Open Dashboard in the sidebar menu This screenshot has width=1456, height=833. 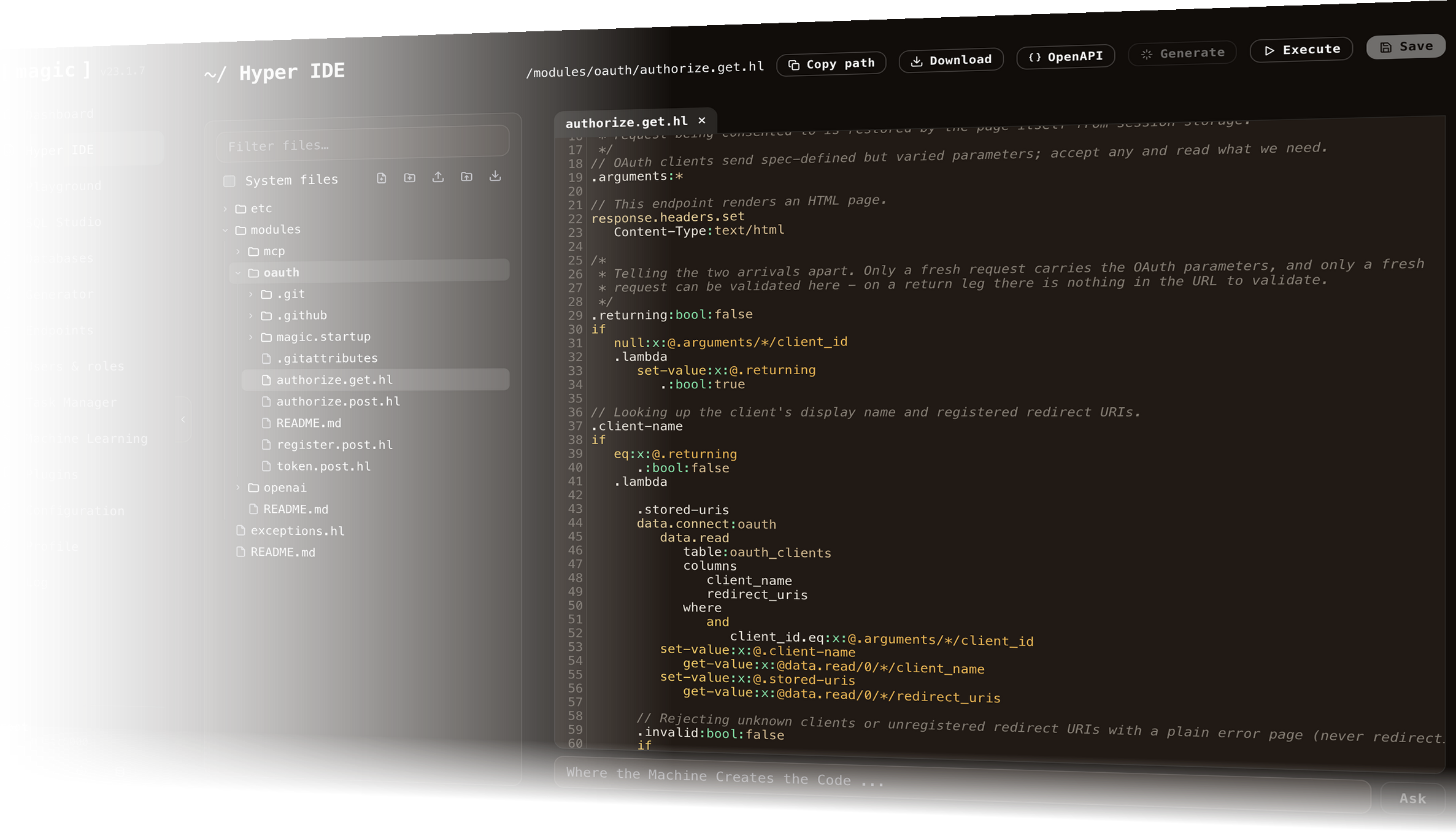tap(60, 113)
